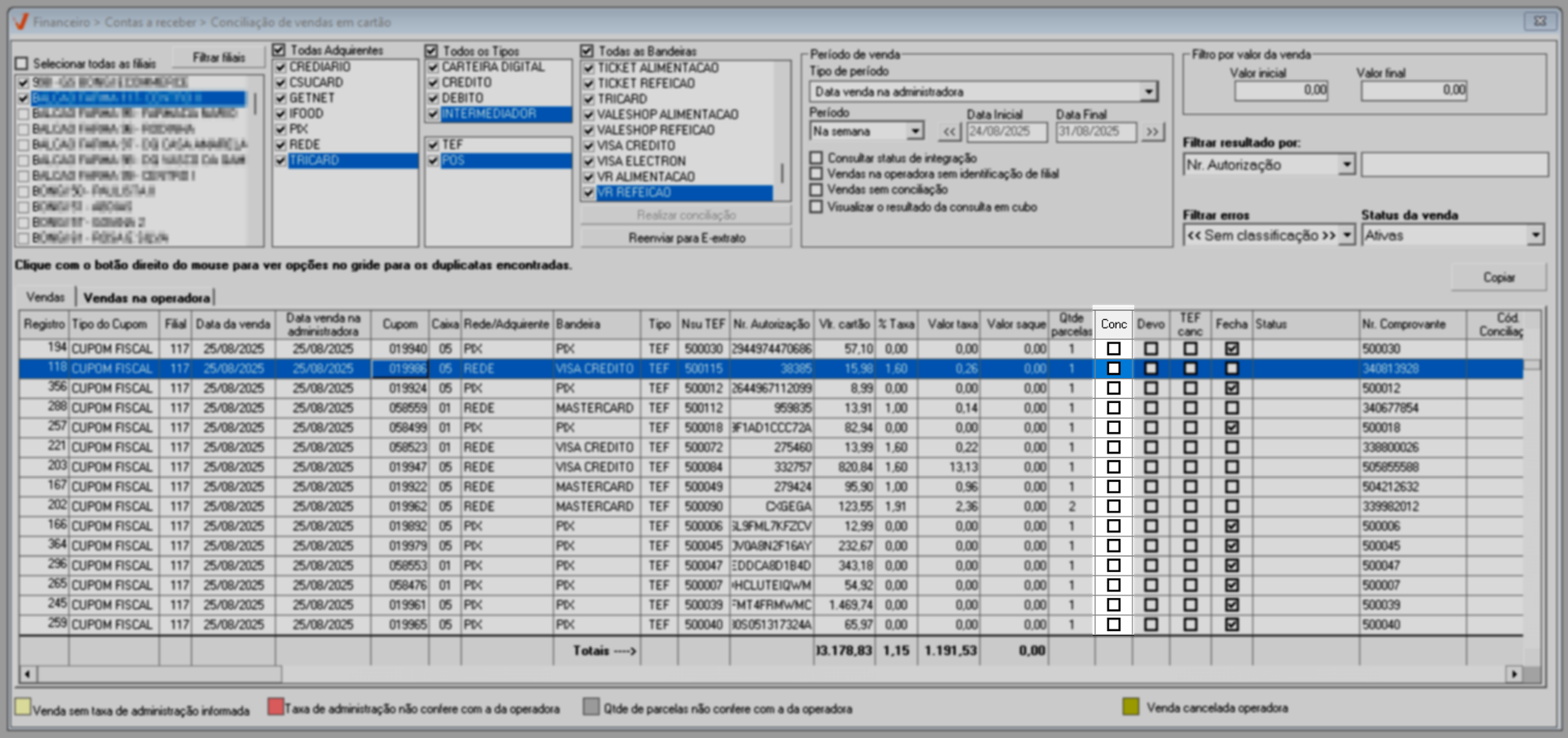Expand the Status da venda dropdown
Viewport: 1568px width, 738px height.
[x=1535, y=235]
